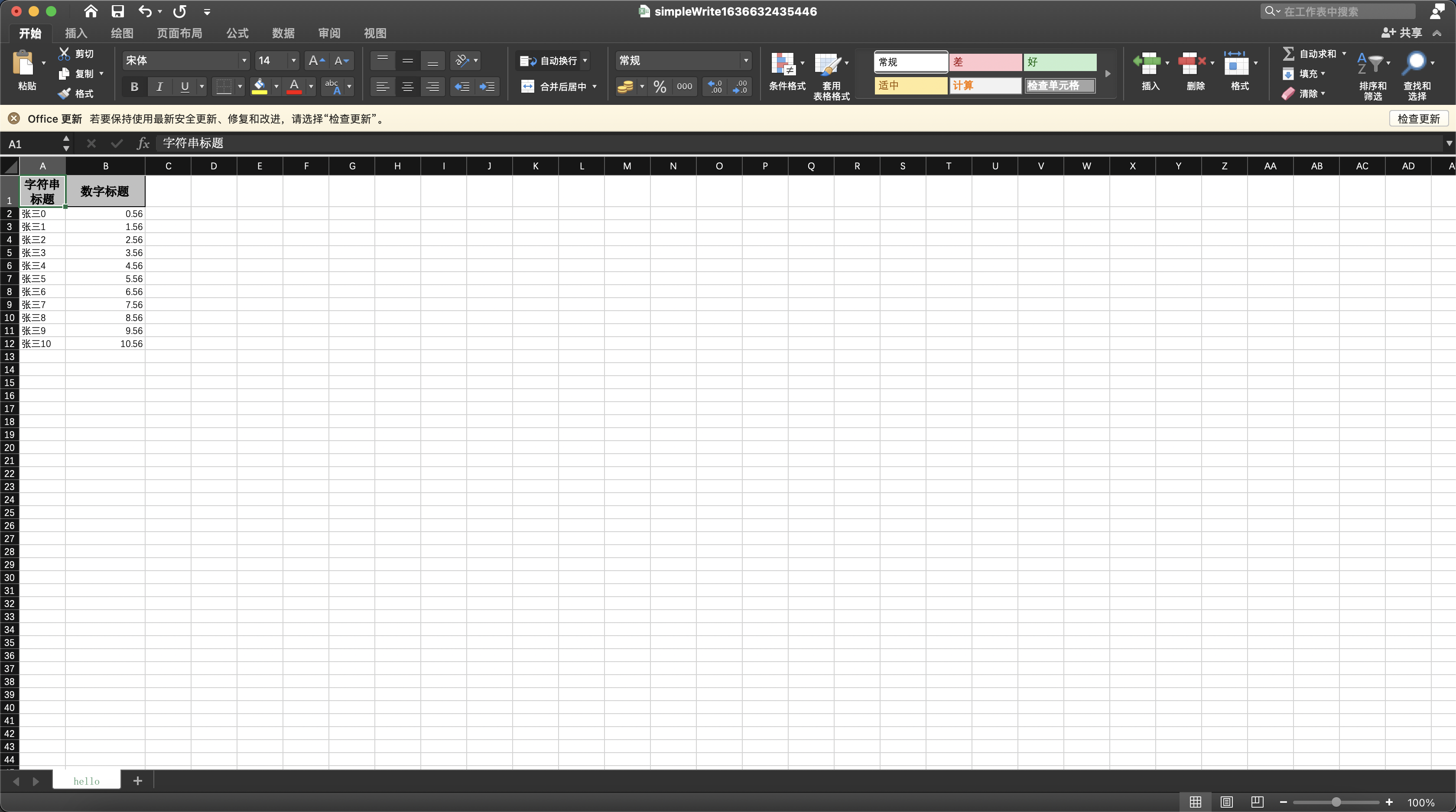Click the 检查更新 button
The height and width of the screenshot is (812, 1456).
tap(1418, 119)
